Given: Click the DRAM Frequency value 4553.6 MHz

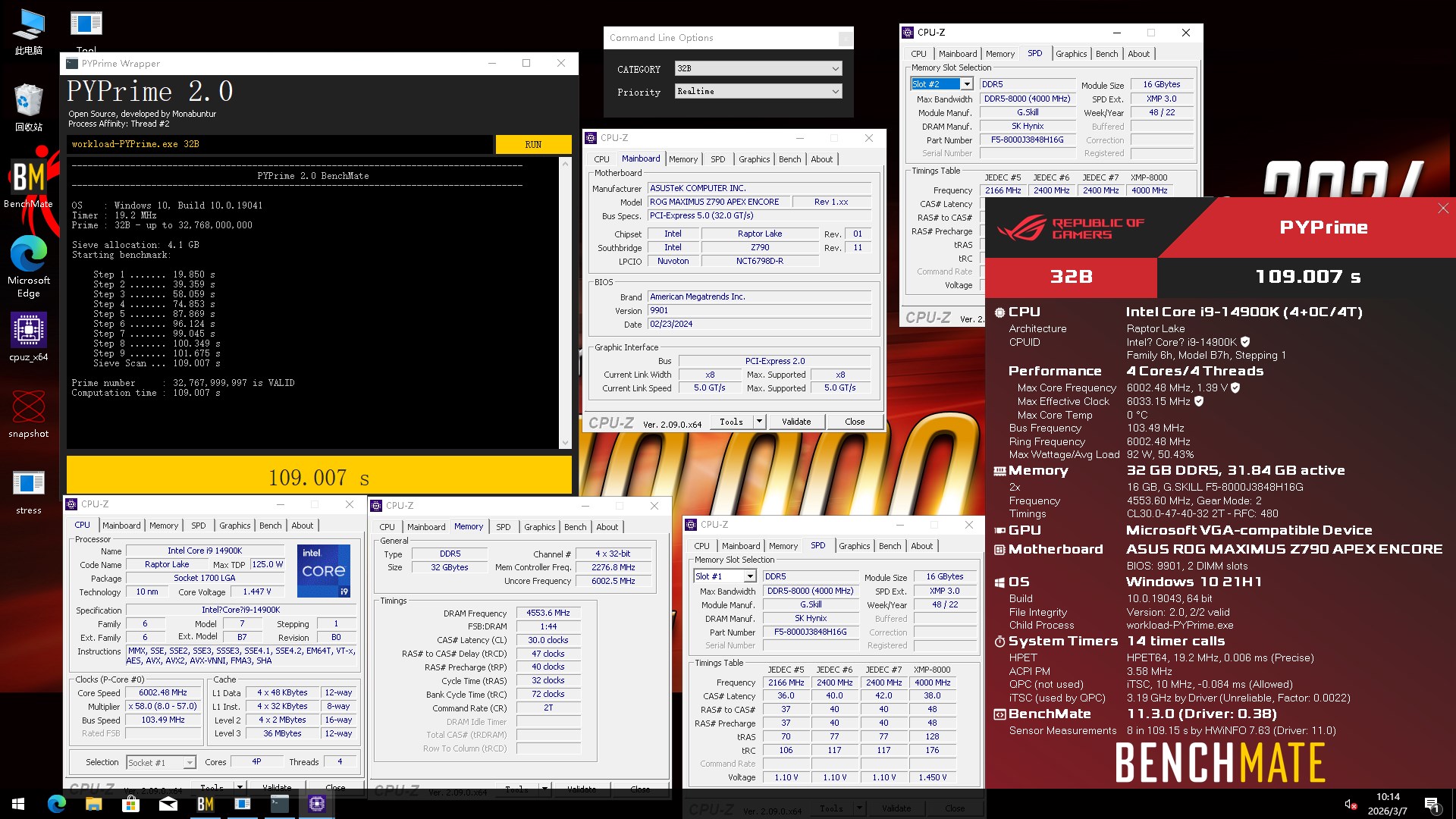Looking at the screenshot, I should (548, 613).
